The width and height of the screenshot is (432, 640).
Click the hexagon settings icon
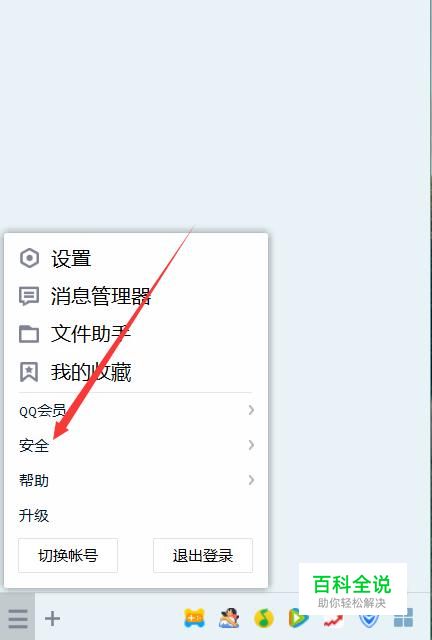29,258
